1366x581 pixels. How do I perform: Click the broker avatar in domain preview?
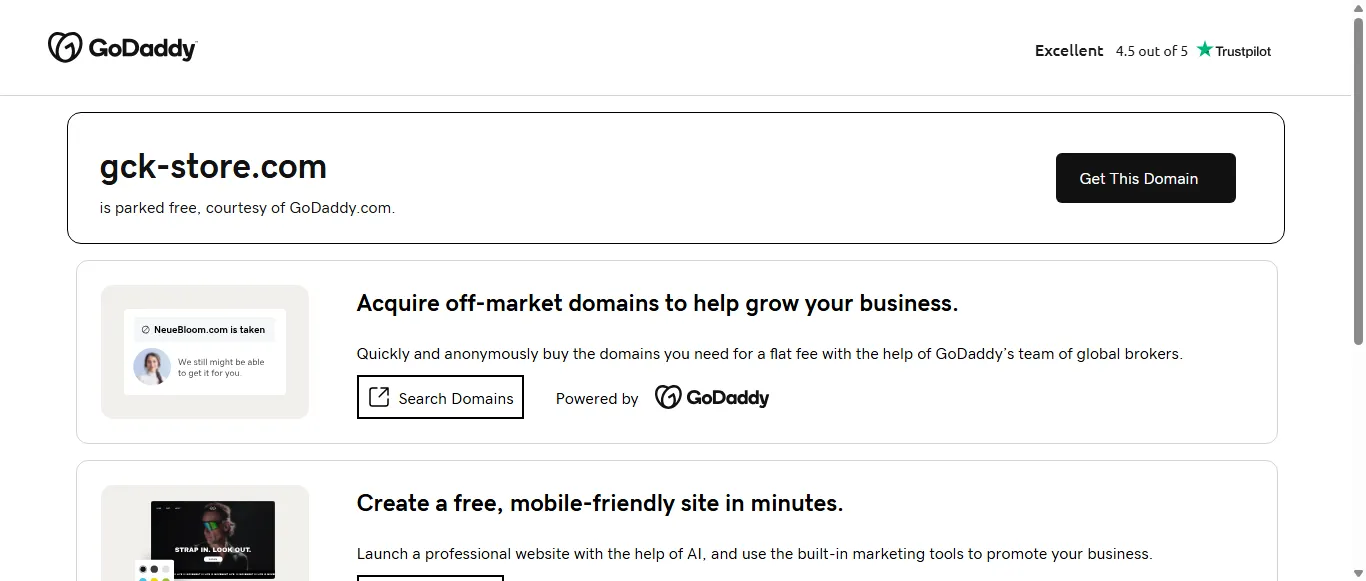pyautogui.click(x=152, y=366)
